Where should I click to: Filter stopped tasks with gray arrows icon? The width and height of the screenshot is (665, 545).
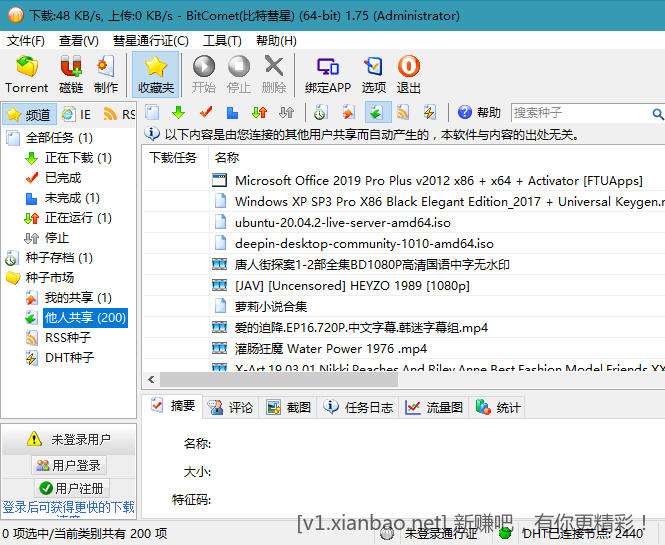pyautogui.click(x=286, y=113)
